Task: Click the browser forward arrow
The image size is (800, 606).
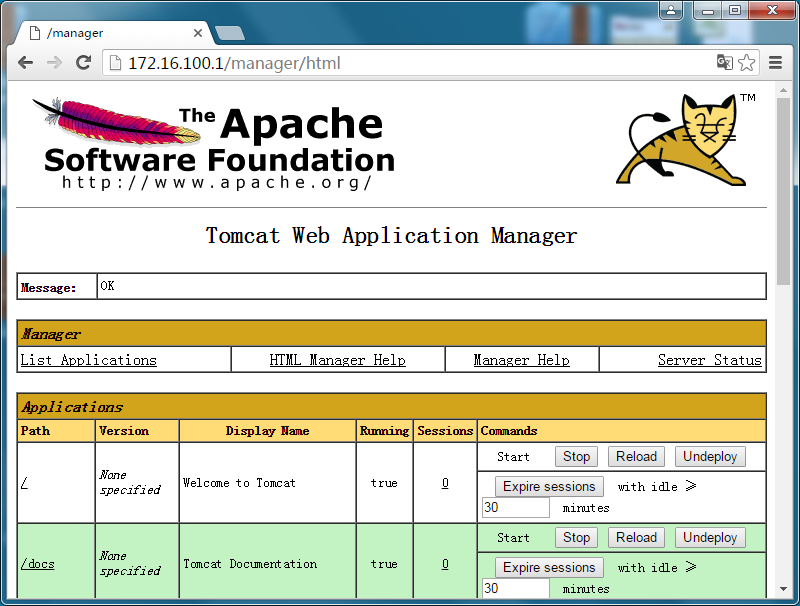Action: coord(54,63)
